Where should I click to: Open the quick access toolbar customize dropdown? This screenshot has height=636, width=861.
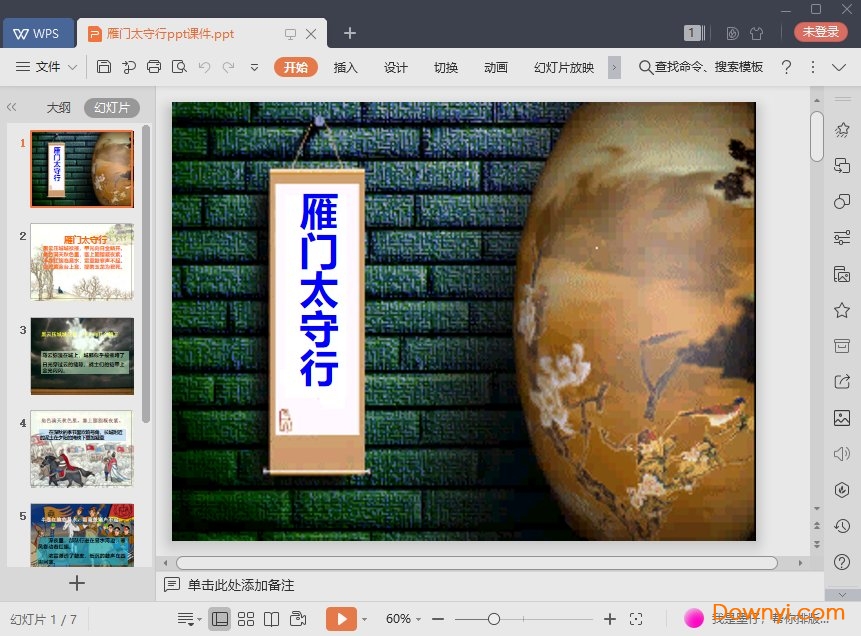coord(254,67)
